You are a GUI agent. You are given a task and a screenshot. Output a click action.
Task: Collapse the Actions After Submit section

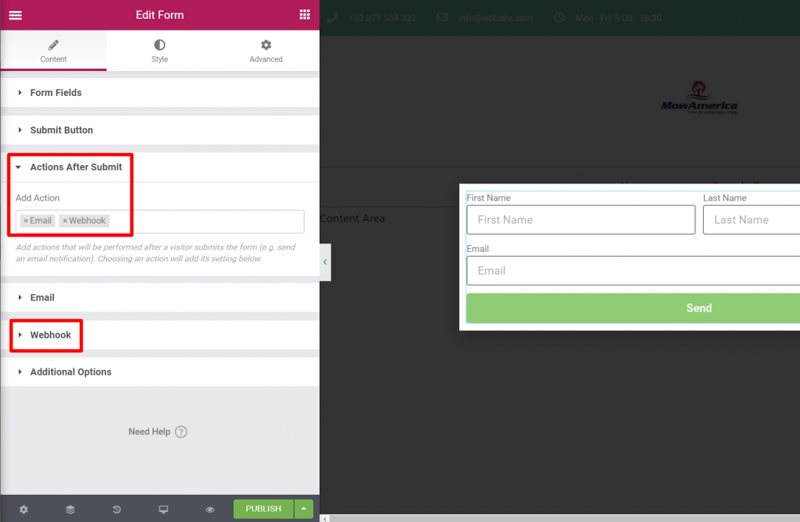160,167
